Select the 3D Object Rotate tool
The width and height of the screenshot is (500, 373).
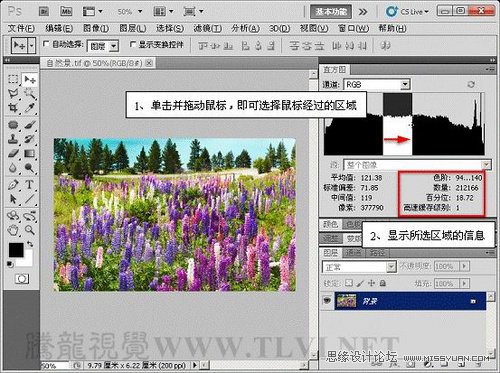[13, 216]
